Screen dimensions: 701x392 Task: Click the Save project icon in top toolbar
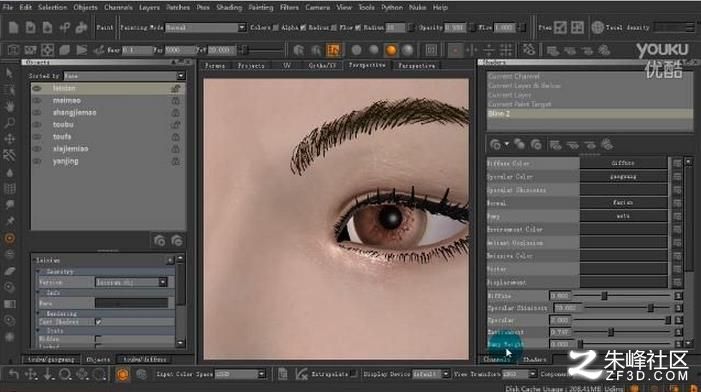pyautogui.click(x=47, y=28)
